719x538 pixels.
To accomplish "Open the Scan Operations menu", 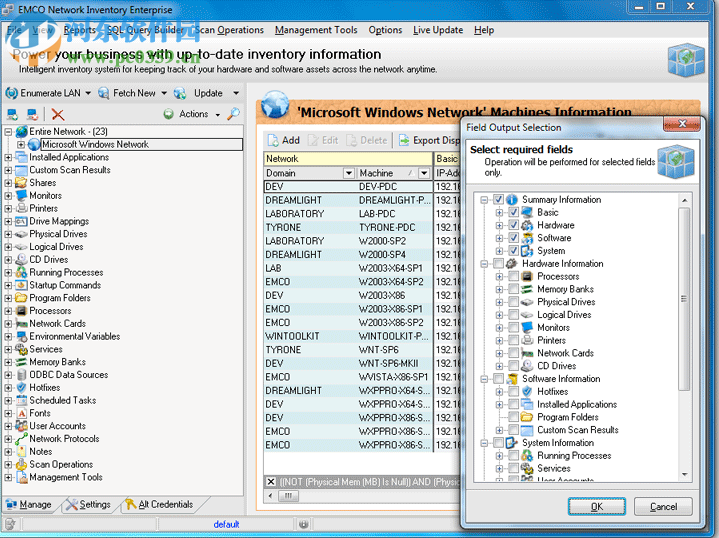I will (229, 30).
